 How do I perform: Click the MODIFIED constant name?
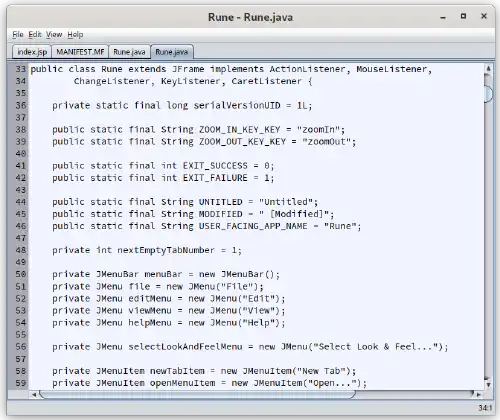(221, 214)
